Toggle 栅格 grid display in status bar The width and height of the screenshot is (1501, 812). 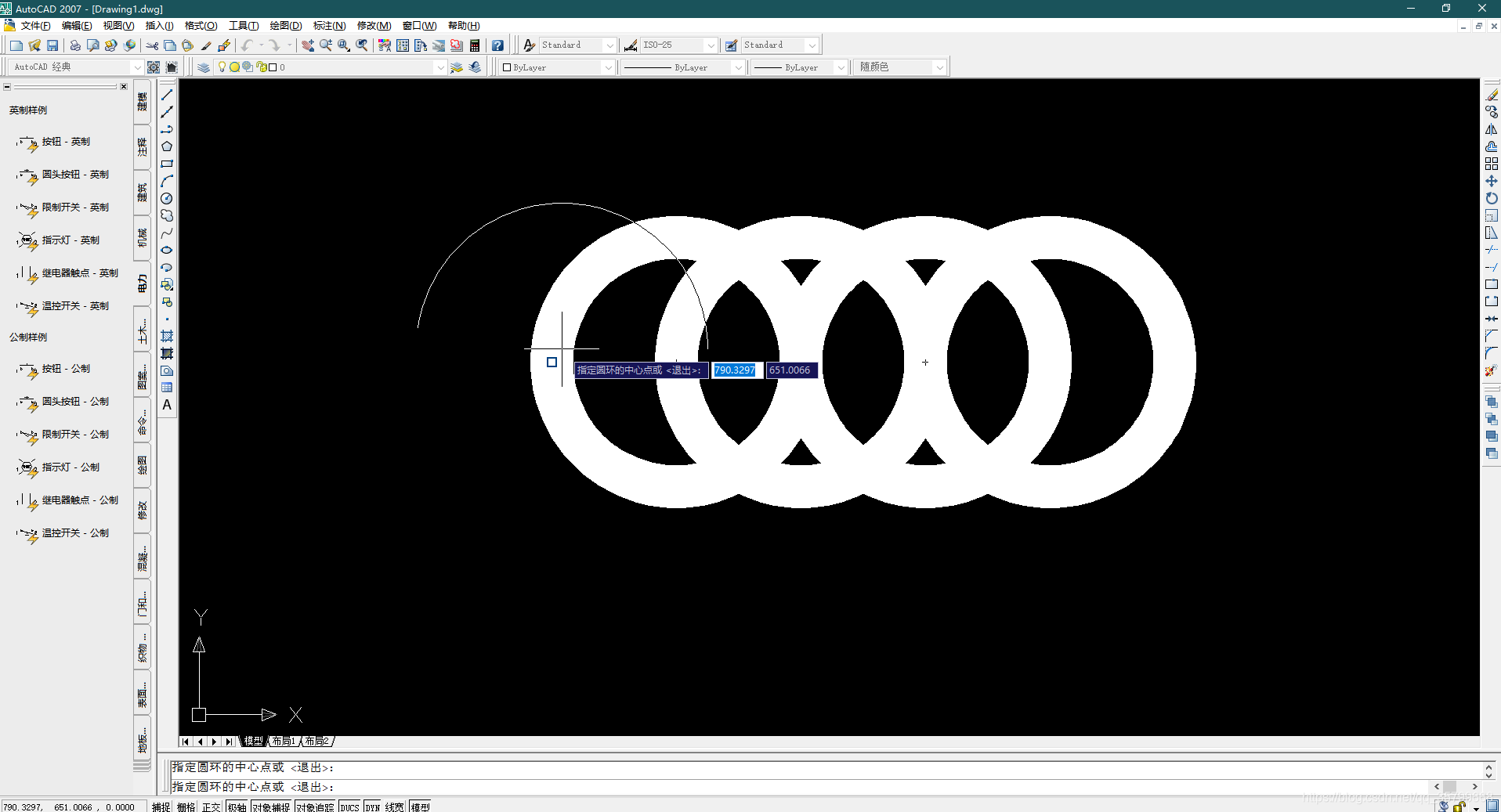coord(186,807)
